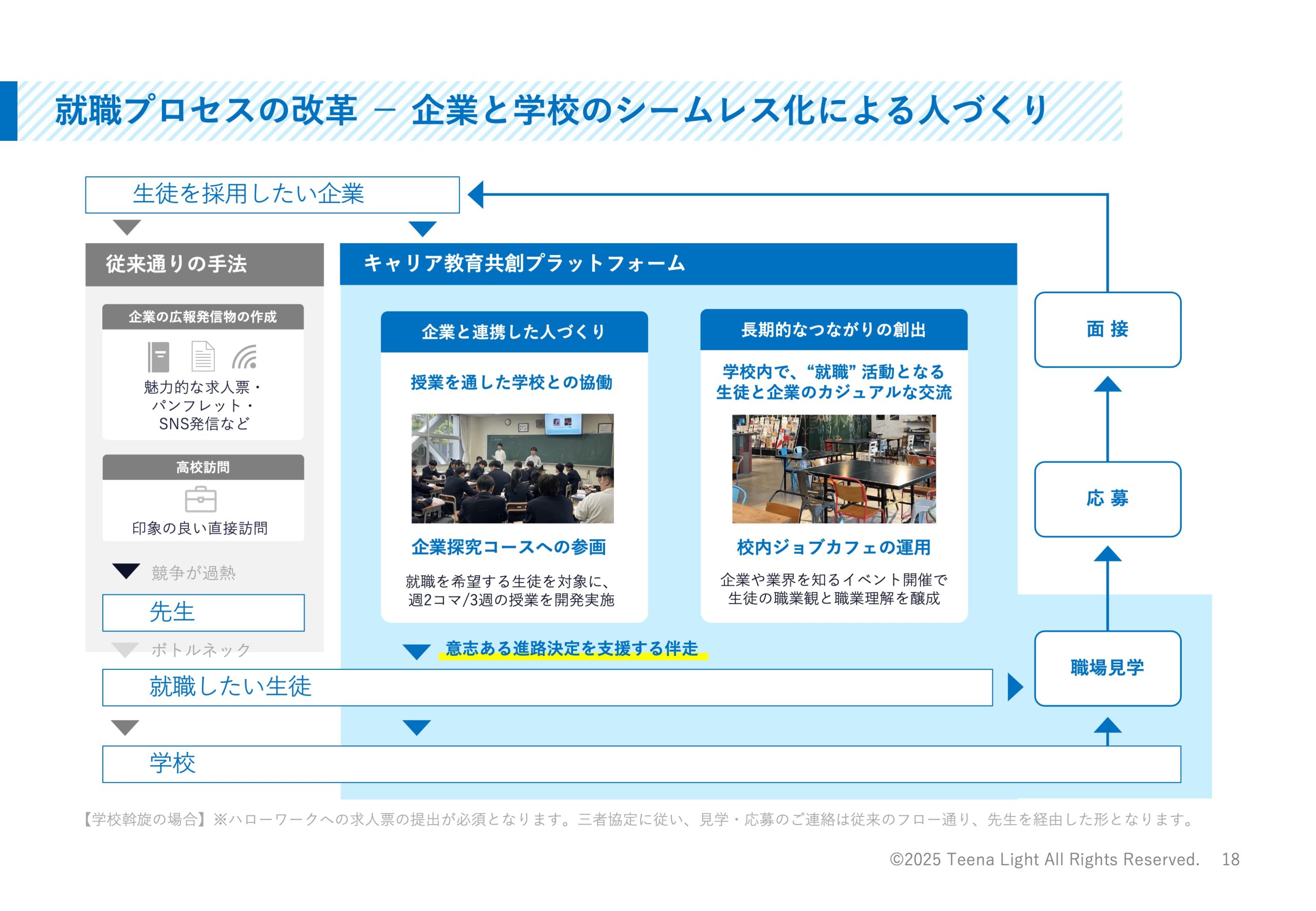Click the briefcase icon under 高校訪問
Viewport: 1316px width, 911px height.
pyautogui.click(x=201, y=499)
